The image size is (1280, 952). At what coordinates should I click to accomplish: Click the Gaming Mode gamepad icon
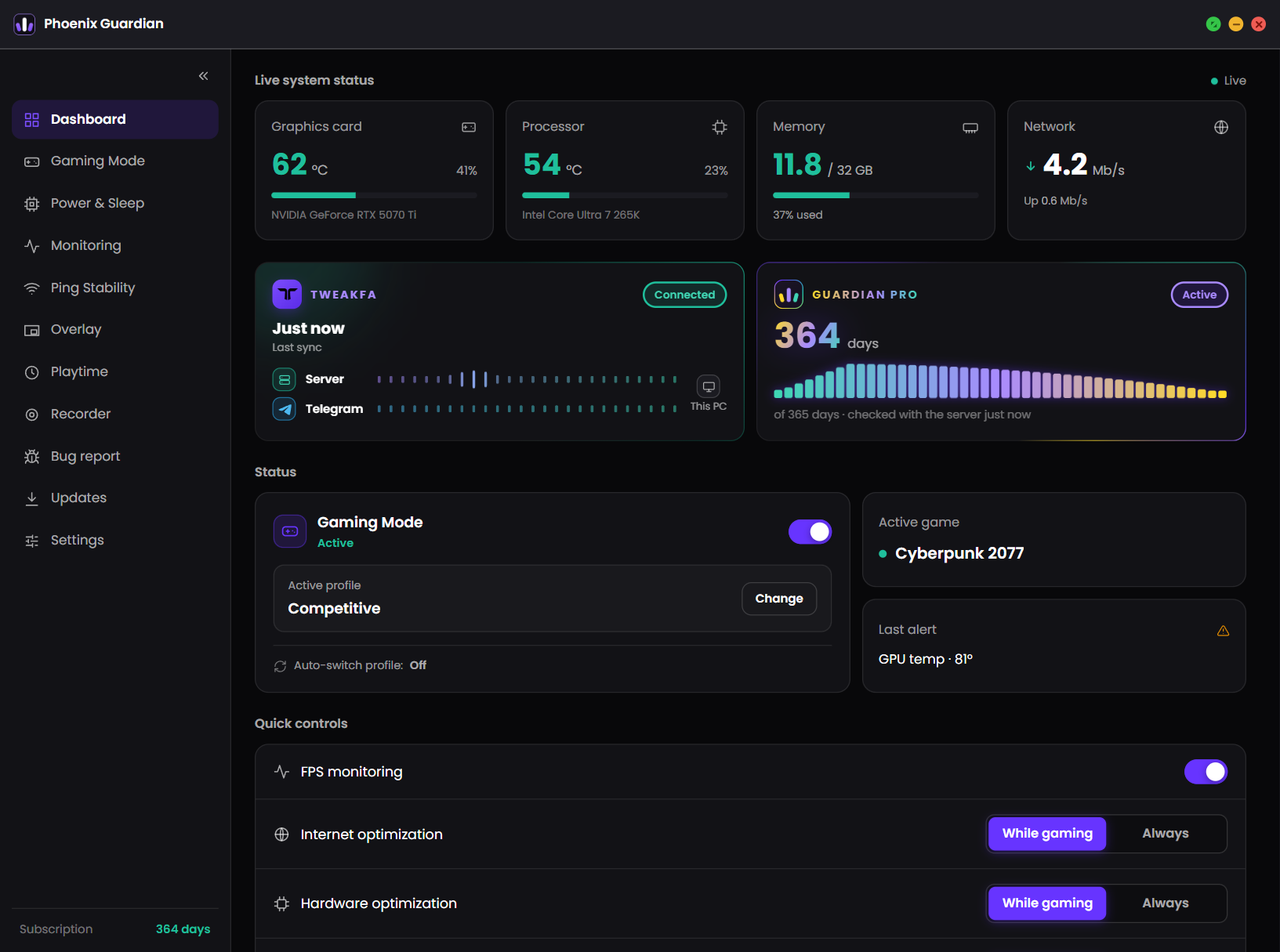click(290, 531)
